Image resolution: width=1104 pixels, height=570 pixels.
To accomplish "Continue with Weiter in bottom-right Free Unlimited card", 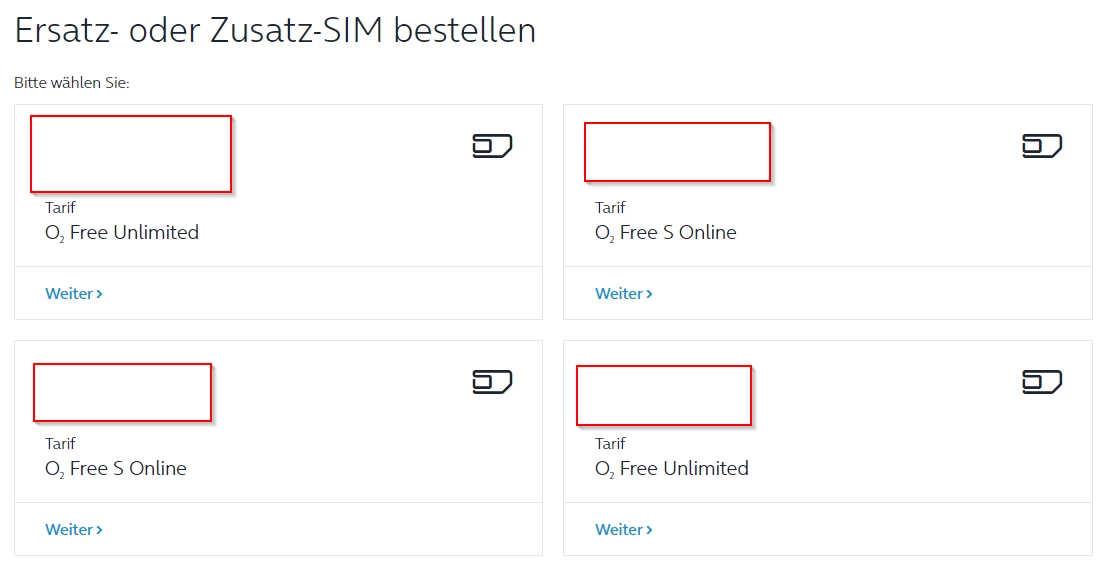I will click(624, 529).
